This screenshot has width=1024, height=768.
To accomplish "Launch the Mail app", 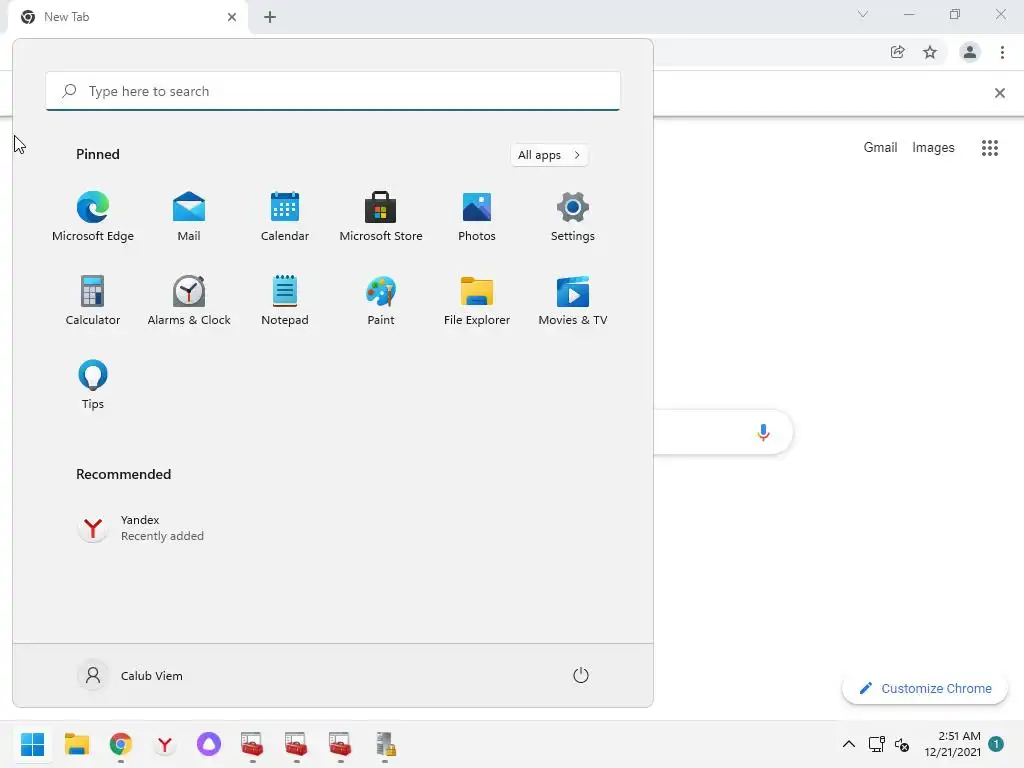I will (x=189, y=216).
